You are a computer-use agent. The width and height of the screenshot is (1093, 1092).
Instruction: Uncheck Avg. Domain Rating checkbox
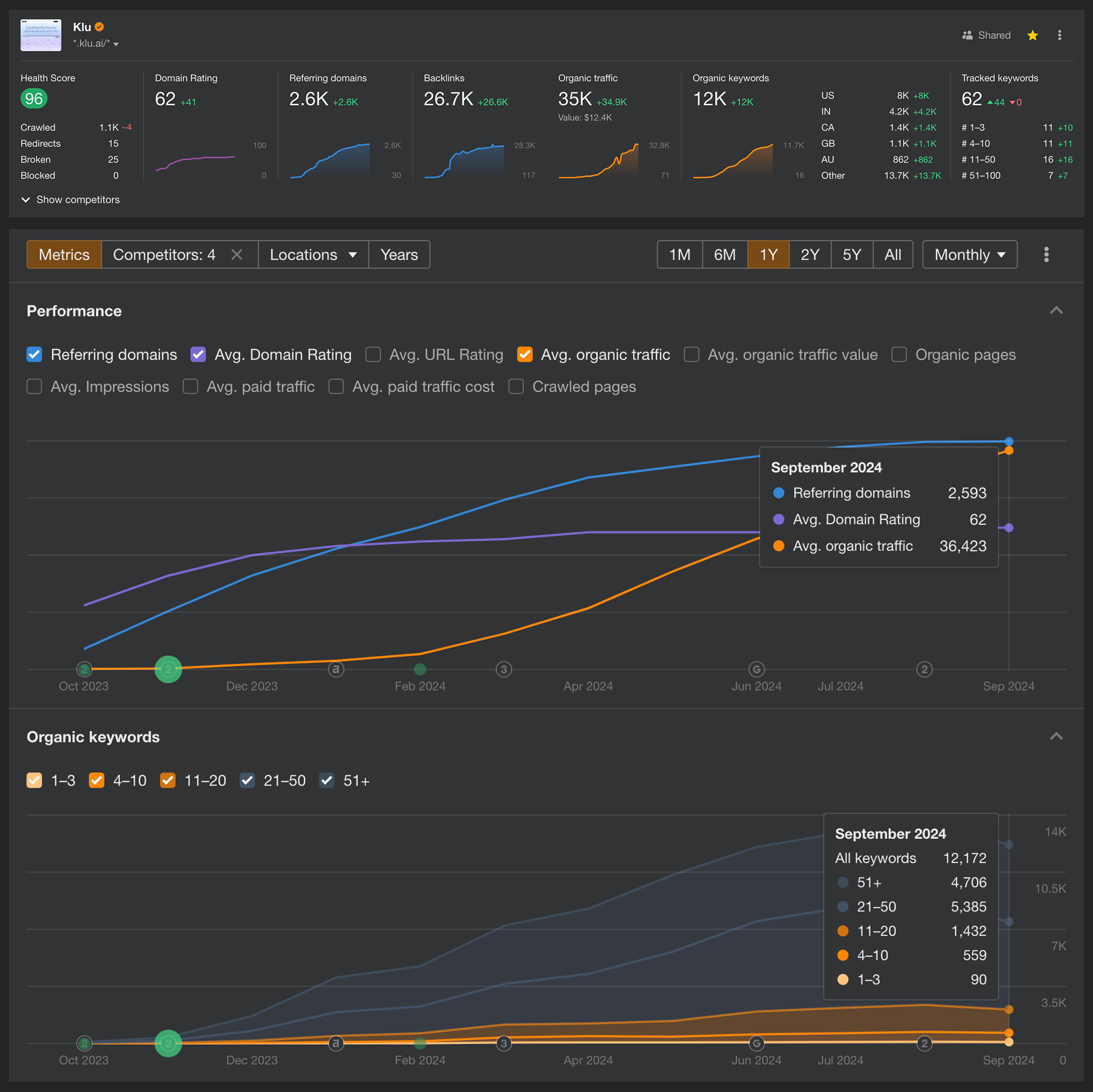[198, 355]
